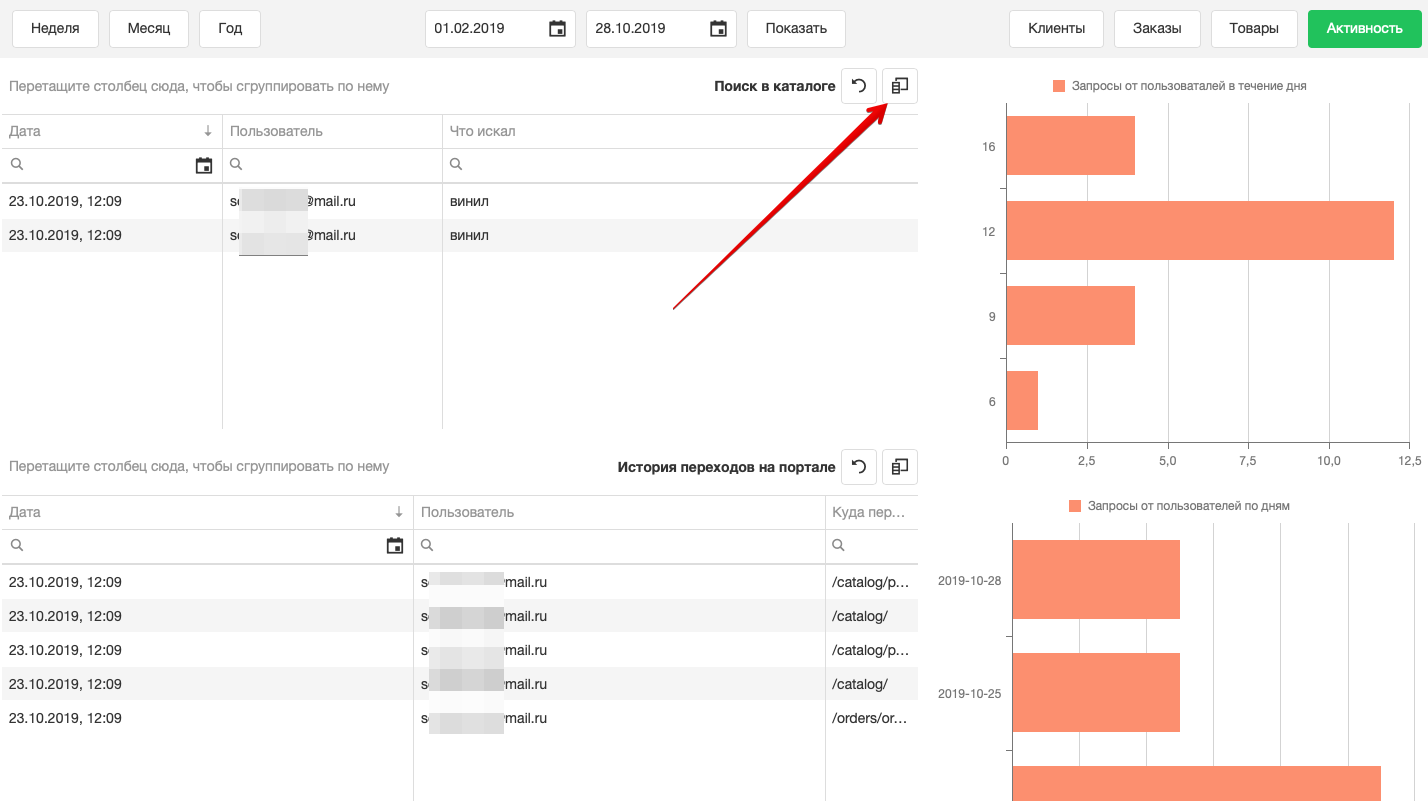
Task: Open the Товары tab
Action: (1254, 29)
